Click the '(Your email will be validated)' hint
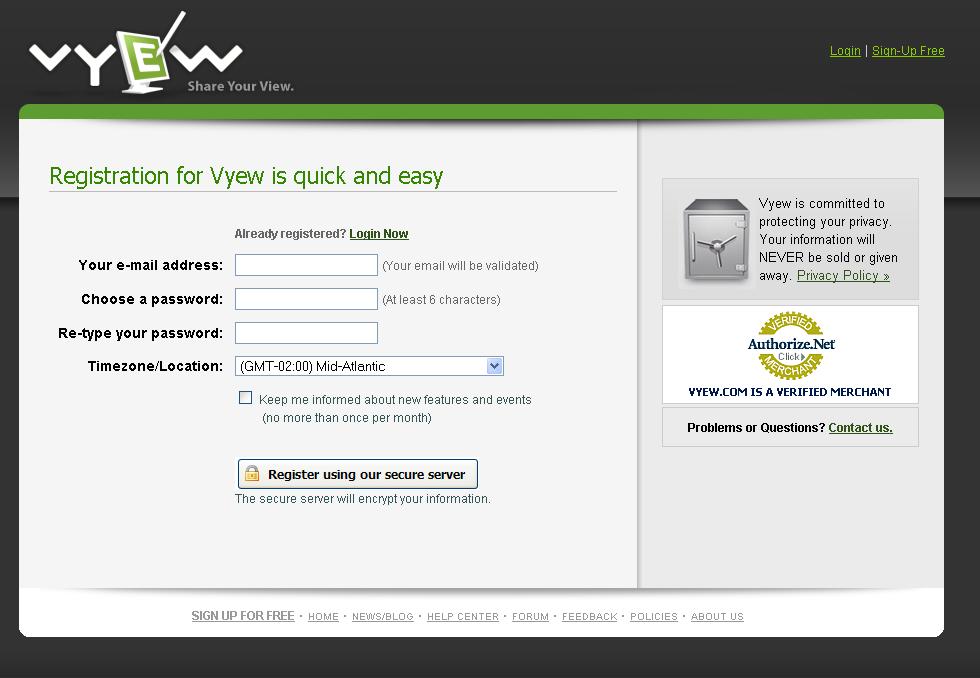980x678 pixels. click(x=460, y=266)
